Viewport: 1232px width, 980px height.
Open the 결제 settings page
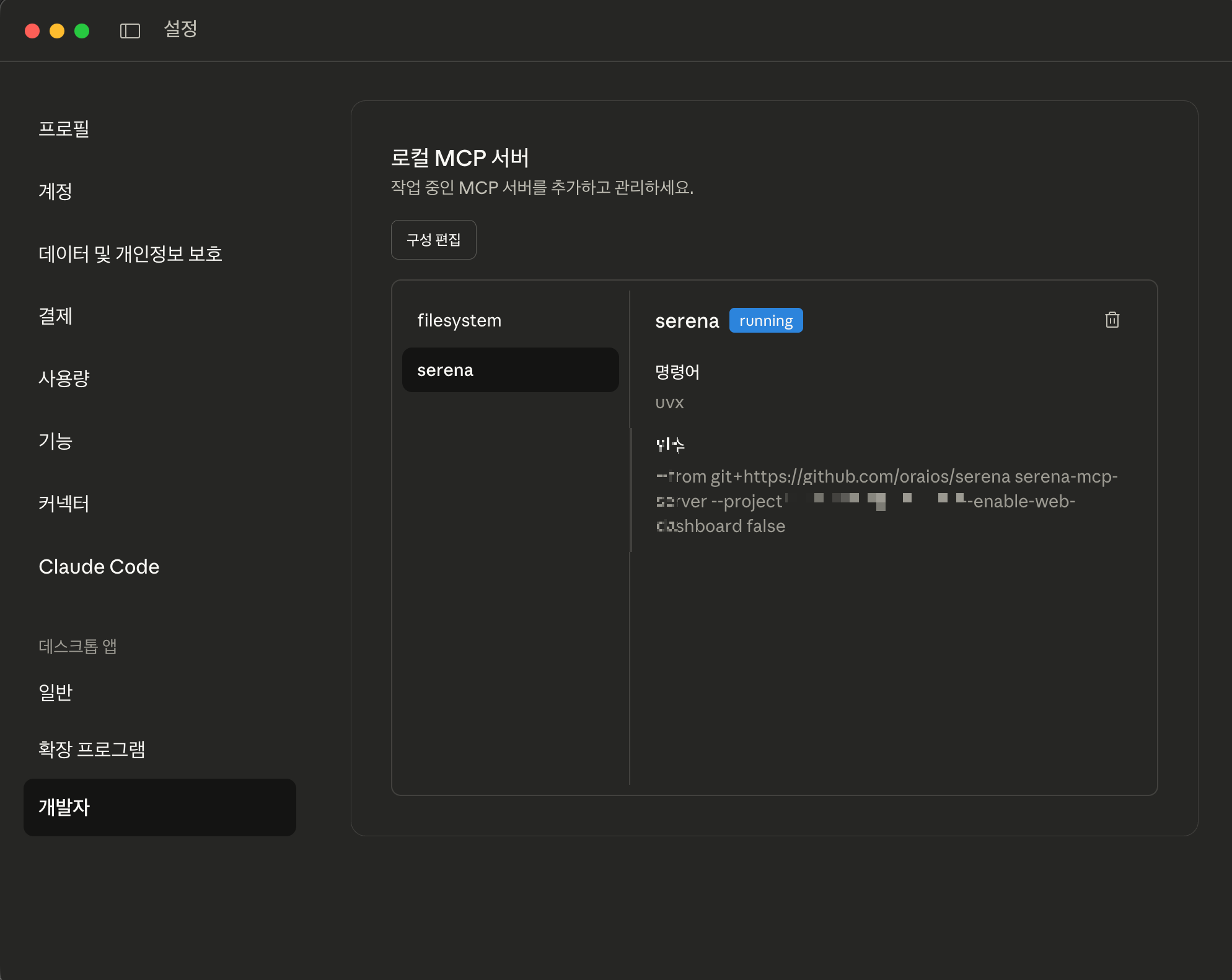pos(56,316)
